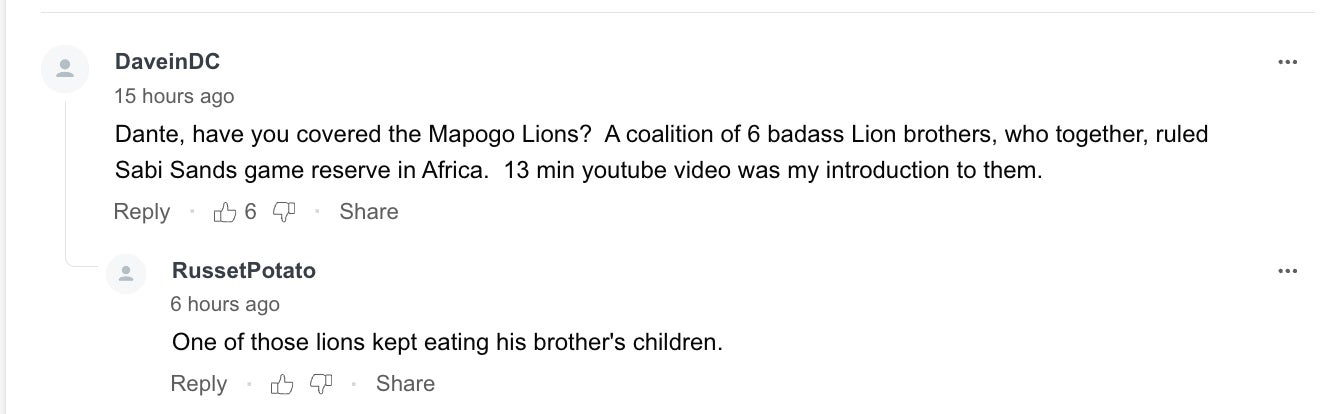Click thumbs down on RussetPotato's reply
Viewport: 1344px width, 414px height.
[x=321, y=384]
